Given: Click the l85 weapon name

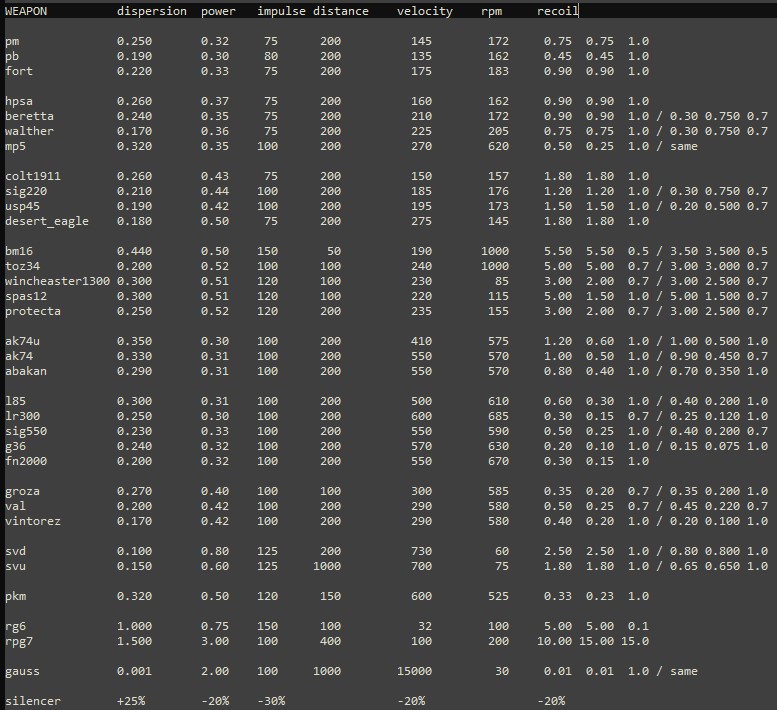Looking at the screenshot, I should [x=15, y=401].
